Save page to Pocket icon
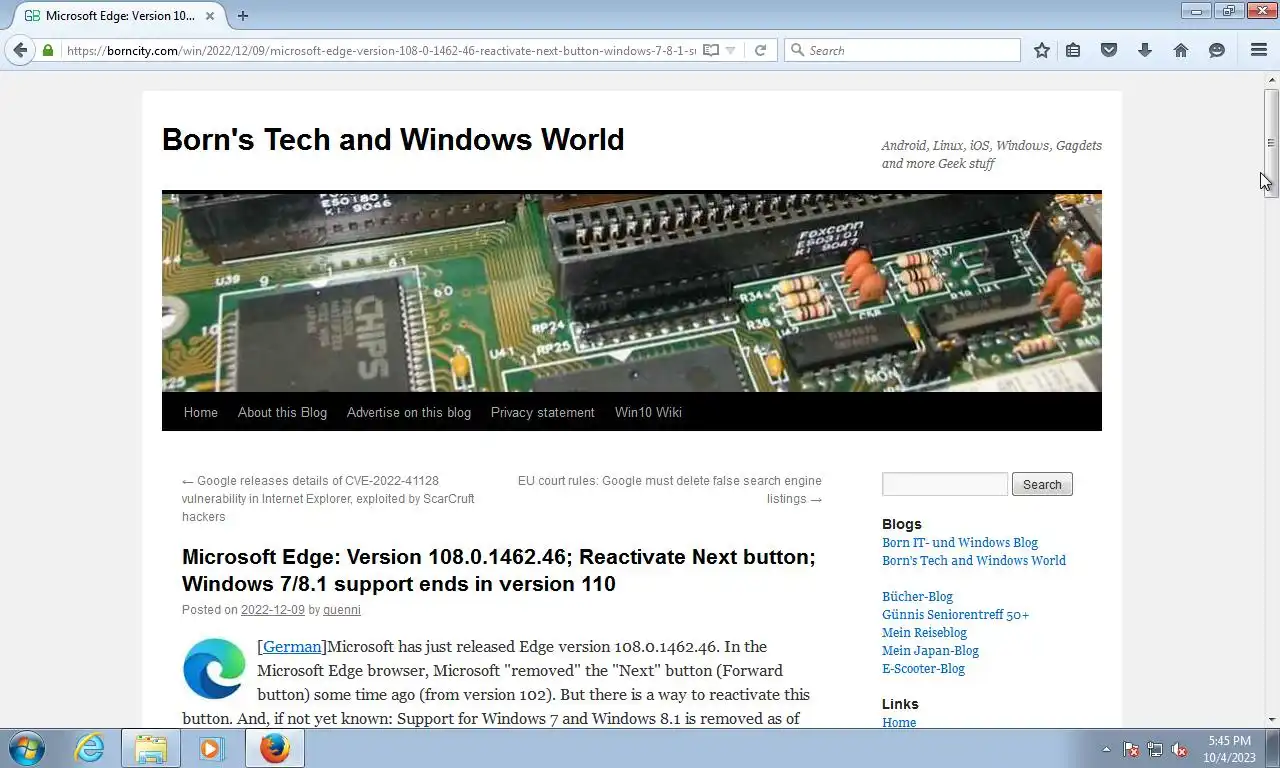 point(1109,50)
